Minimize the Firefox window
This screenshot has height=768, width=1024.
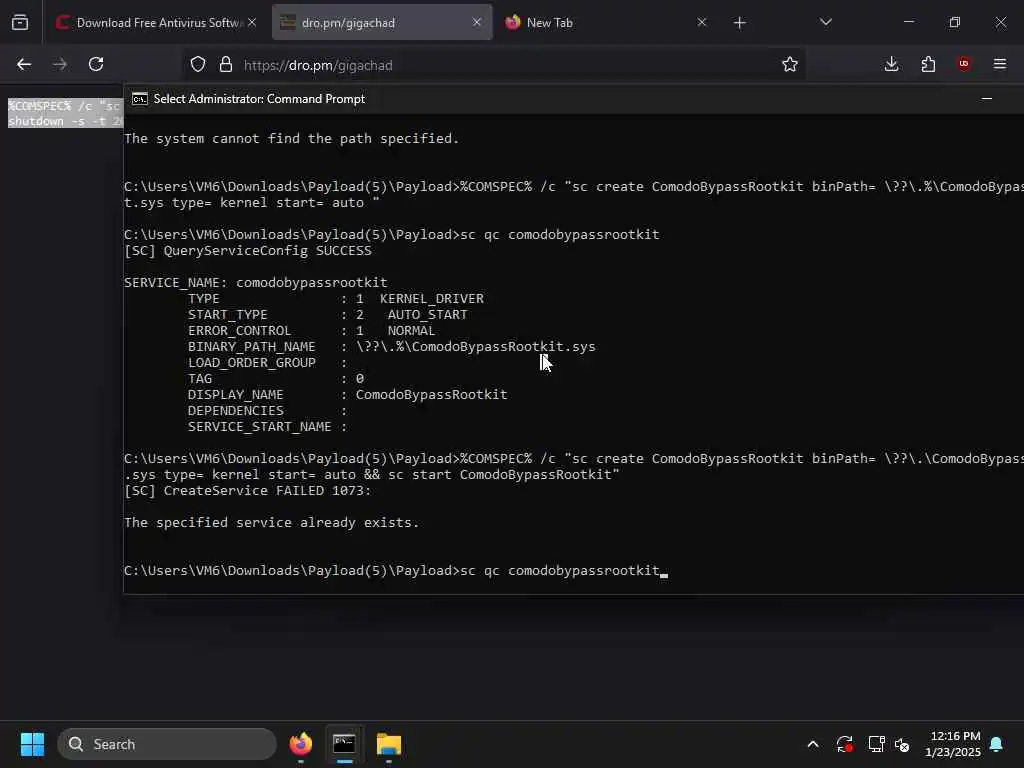coord(908,22)
